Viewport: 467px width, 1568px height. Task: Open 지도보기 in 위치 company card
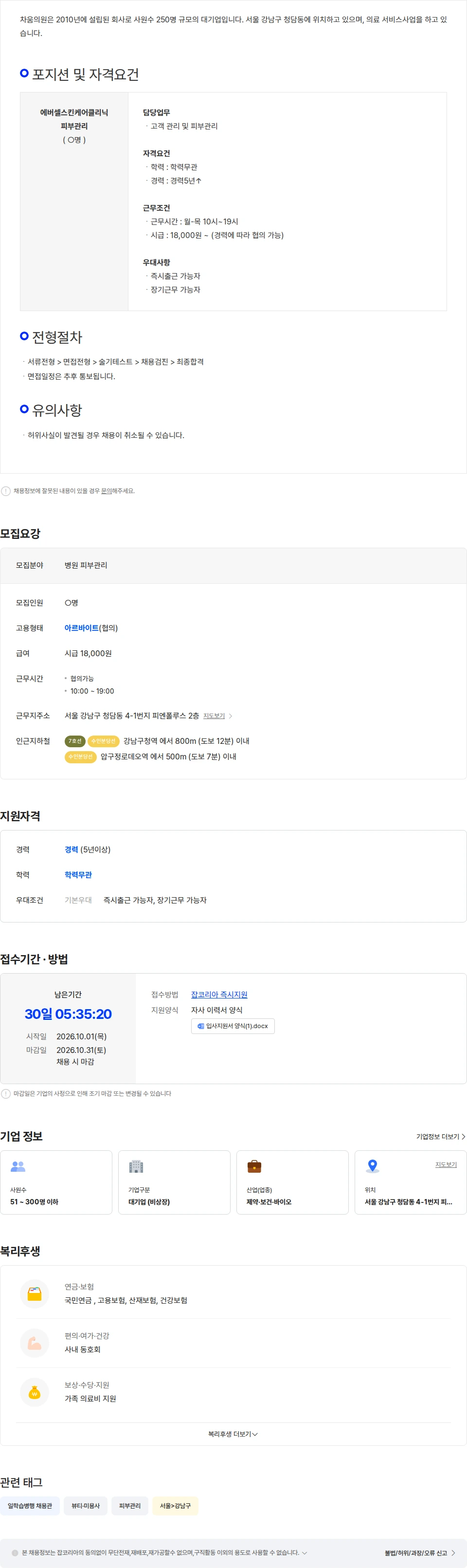click(x=446, y=1164)
